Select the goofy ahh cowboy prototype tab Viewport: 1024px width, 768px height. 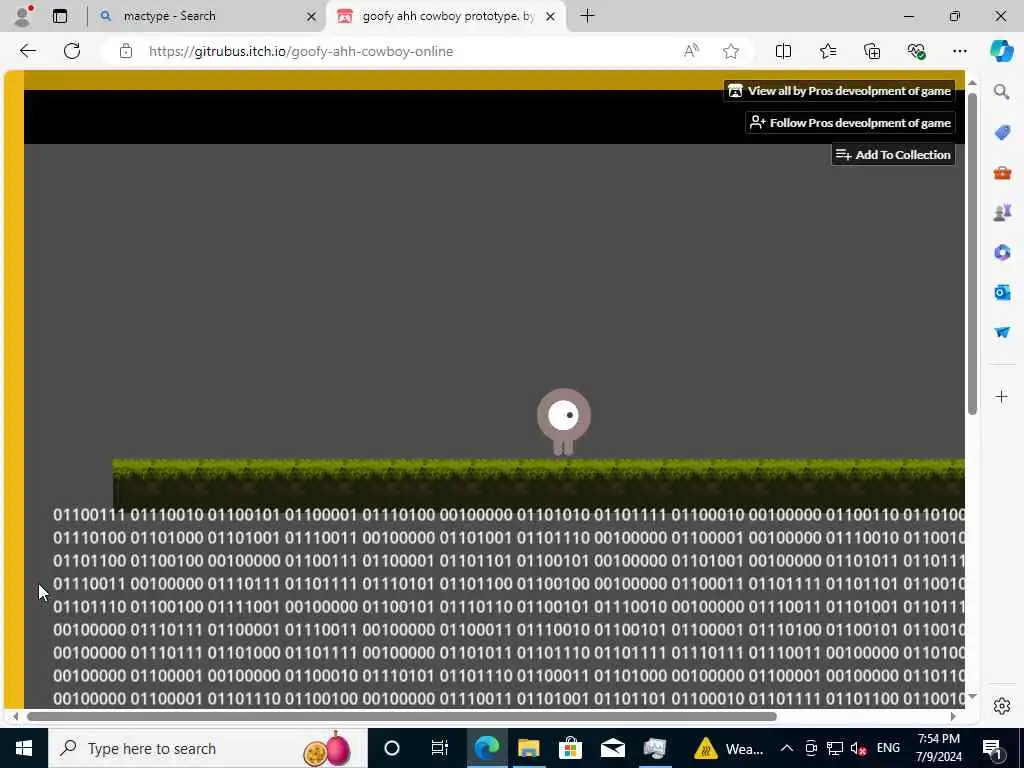[x=447, y=16]
